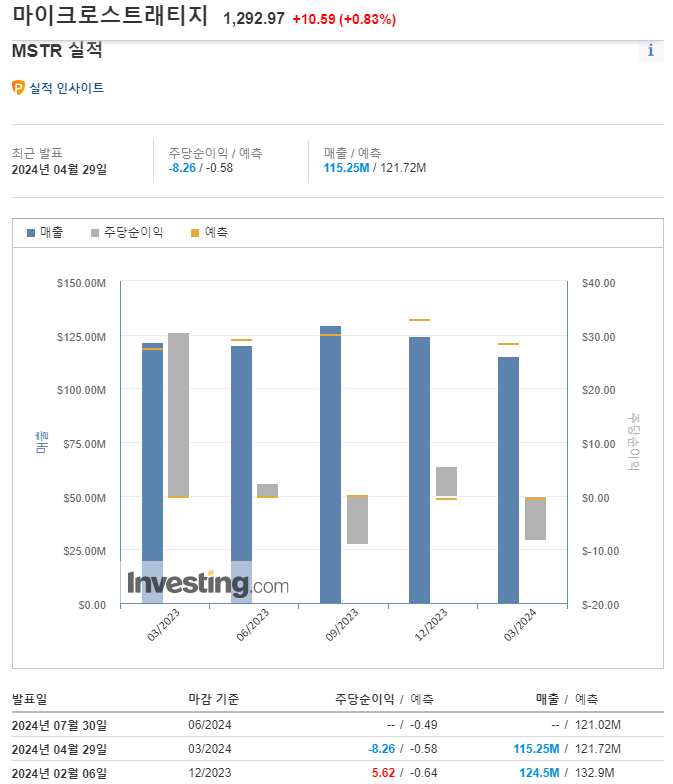Click the info icon beside MSTR 실적
The height and width of the screenshot is (784, 673).
[x=650, y=50]
